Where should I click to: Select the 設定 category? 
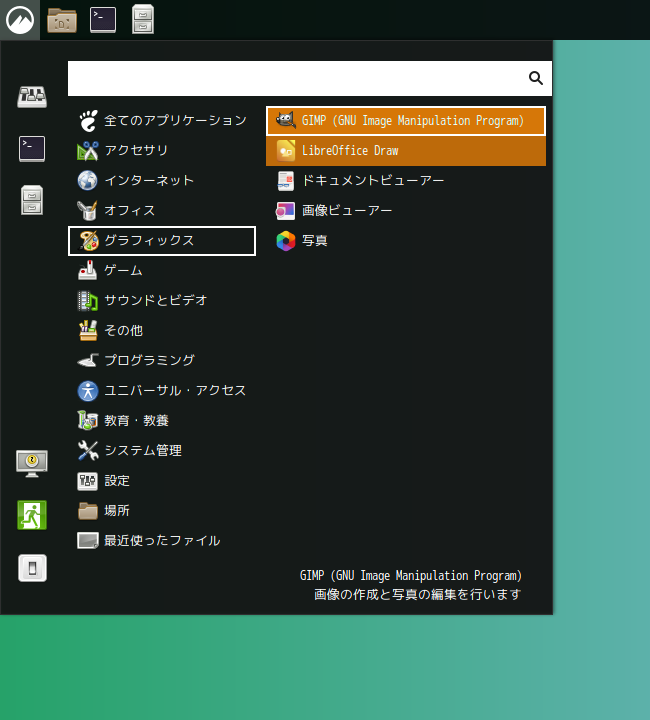[162, 481]
